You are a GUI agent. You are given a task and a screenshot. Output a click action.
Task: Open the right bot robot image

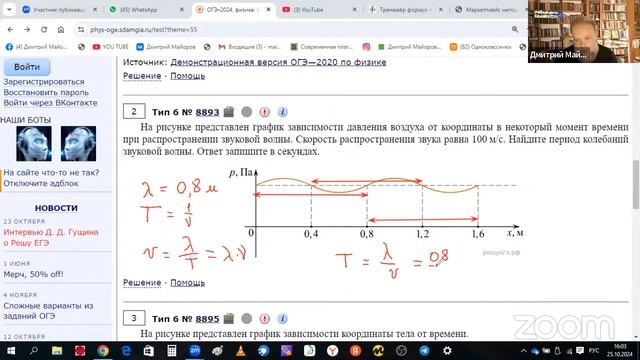(x=78, y=143)
